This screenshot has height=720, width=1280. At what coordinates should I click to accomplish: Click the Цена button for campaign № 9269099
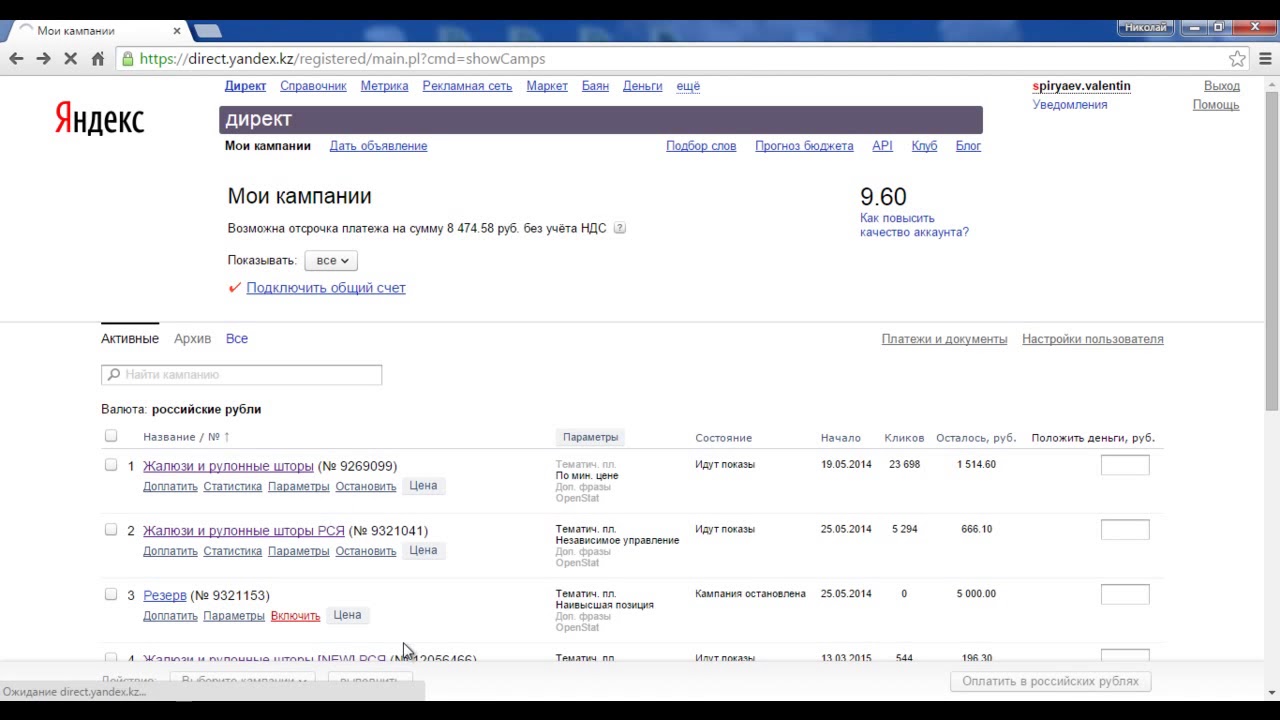click(x=423, y=485)
